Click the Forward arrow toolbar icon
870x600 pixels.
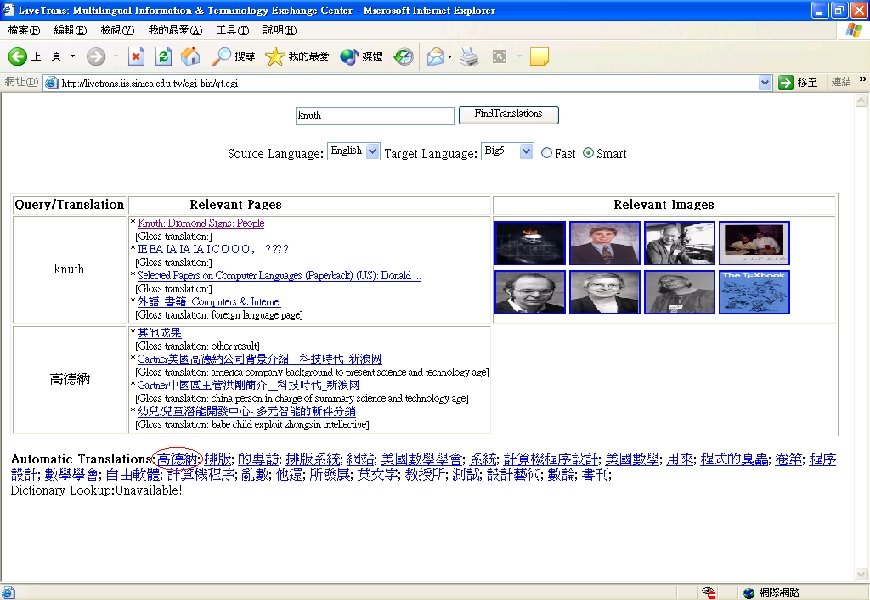pos(96,56)
